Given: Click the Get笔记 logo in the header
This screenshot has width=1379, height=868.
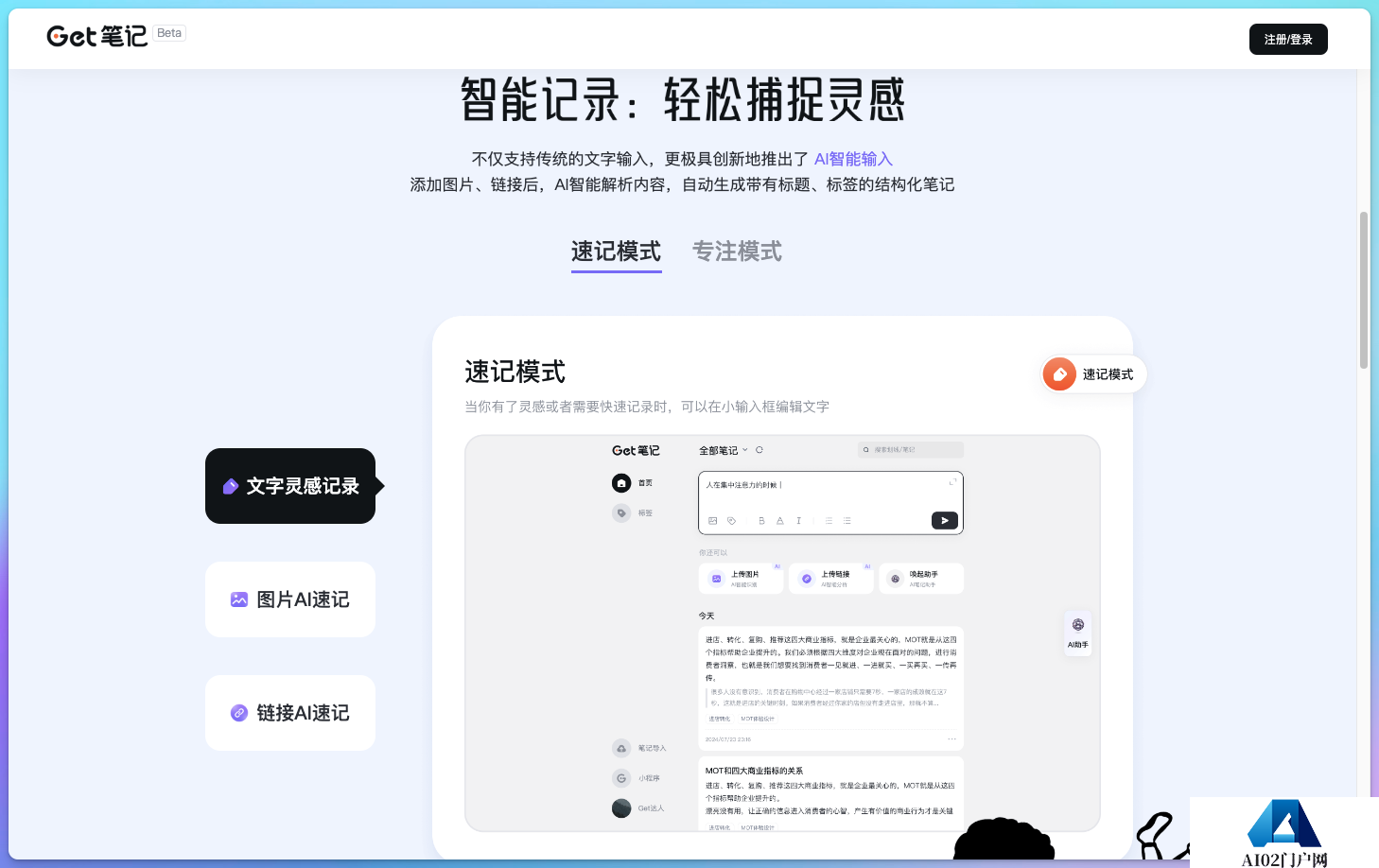Looking at the screenshot, I should click(97, 36).
